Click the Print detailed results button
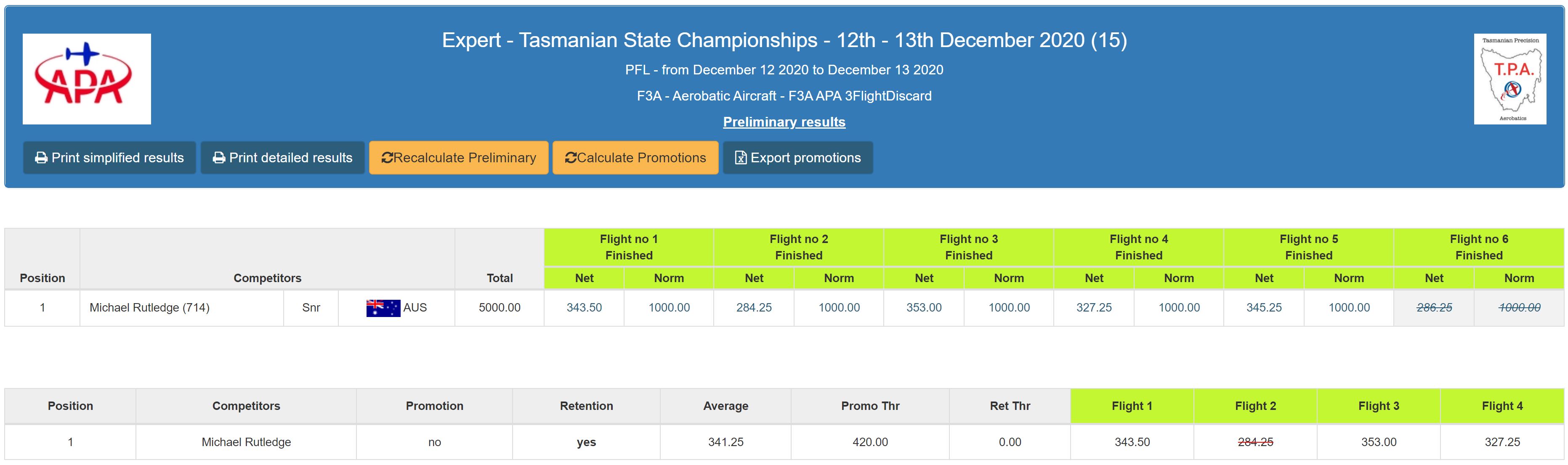The image size is (1568, 465). 282,158
